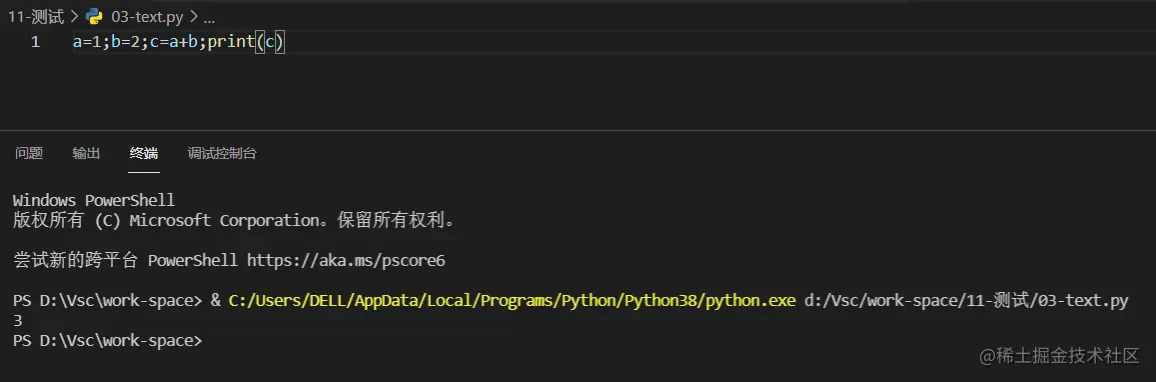Switch to the 问题 panel tab

(x=29, y=153)
